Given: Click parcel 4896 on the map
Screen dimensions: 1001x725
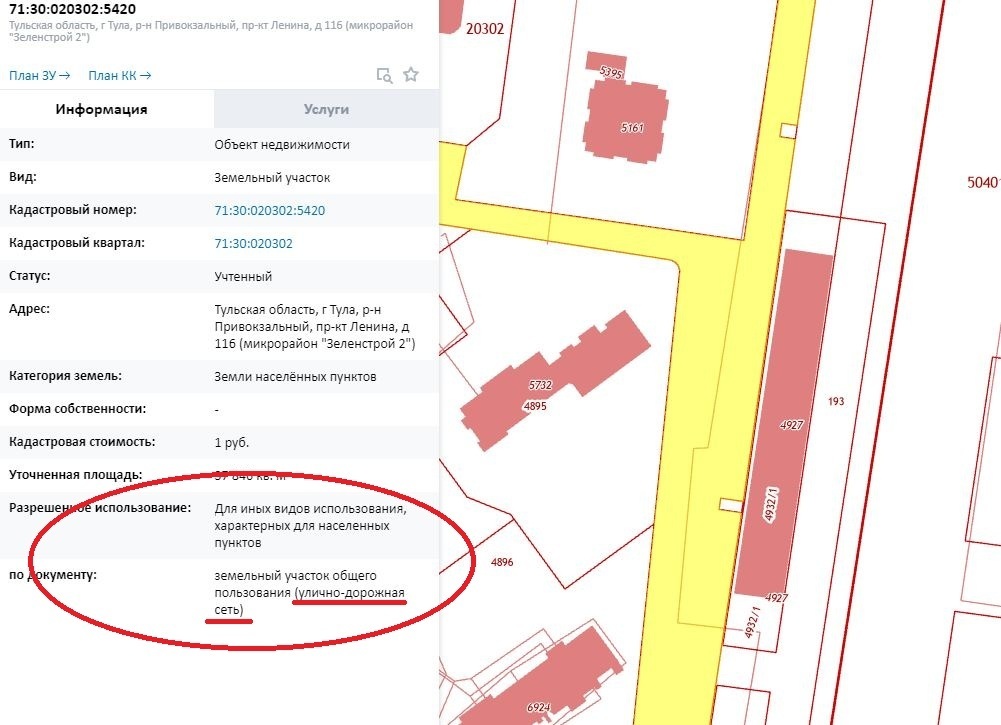Looking at the screenshot, I should coord(501,562).
